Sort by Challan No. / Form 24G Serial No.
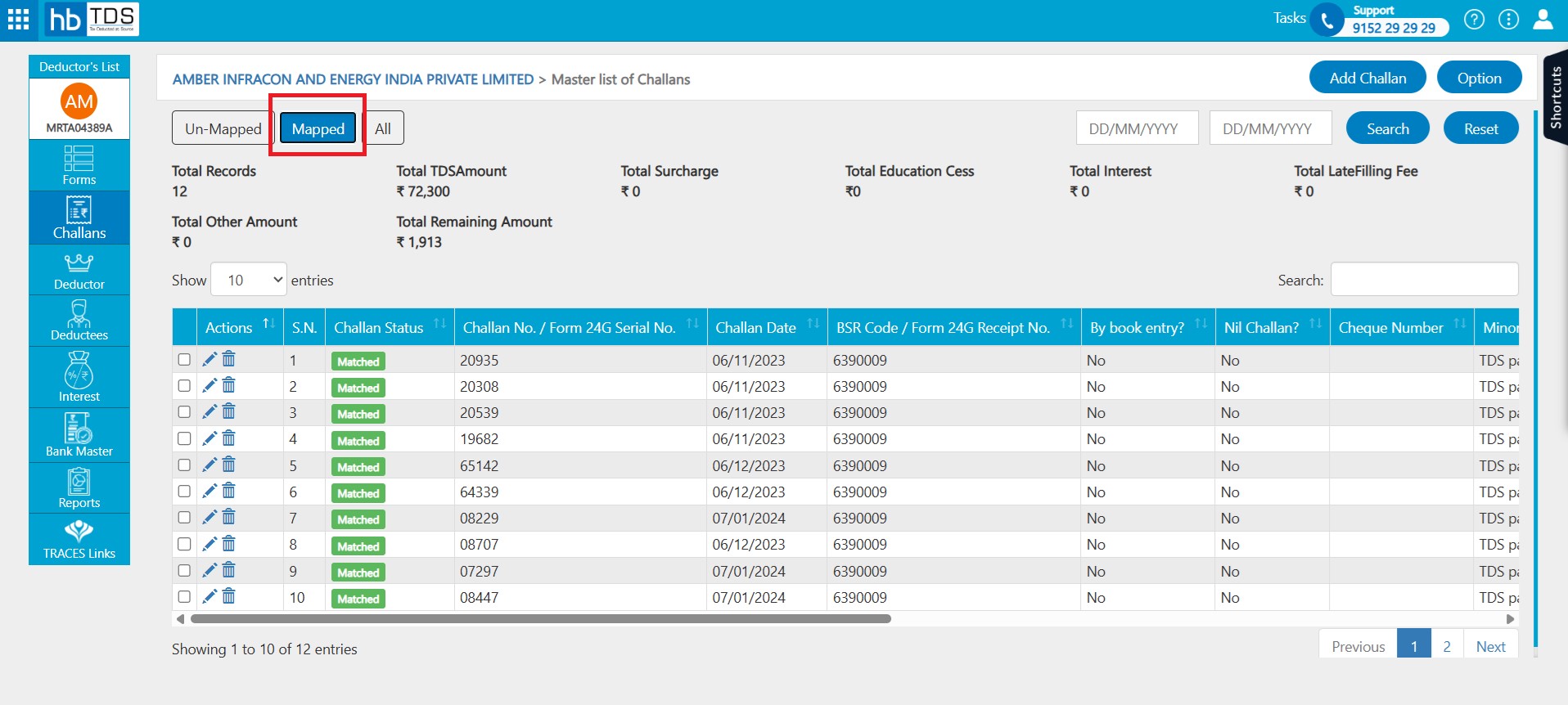The height and width of the screenshot is (705, 1568). (580, 327)
